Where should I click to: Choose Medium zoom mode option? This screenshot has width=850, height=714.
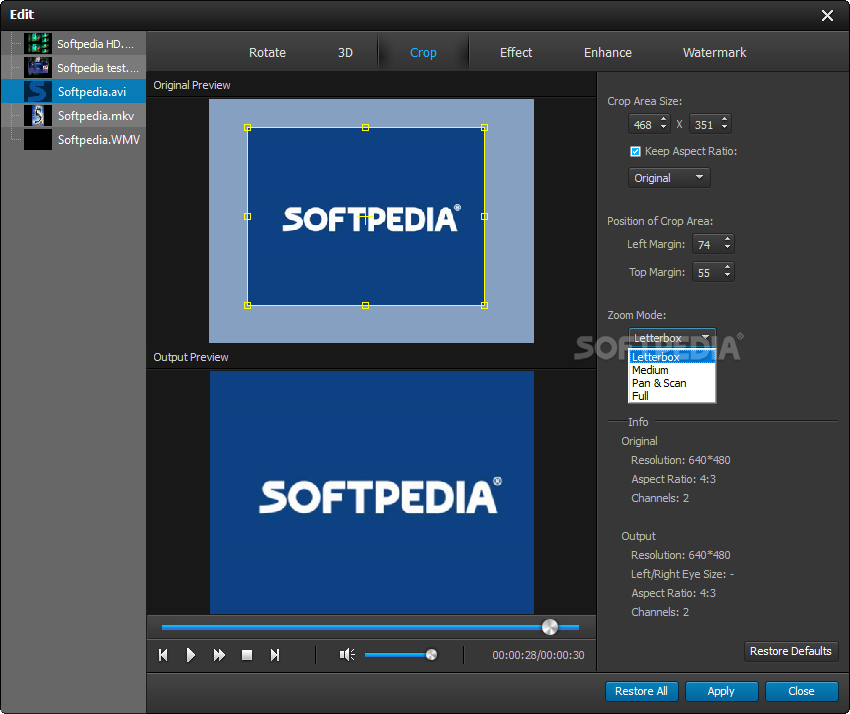pos(672,370)
